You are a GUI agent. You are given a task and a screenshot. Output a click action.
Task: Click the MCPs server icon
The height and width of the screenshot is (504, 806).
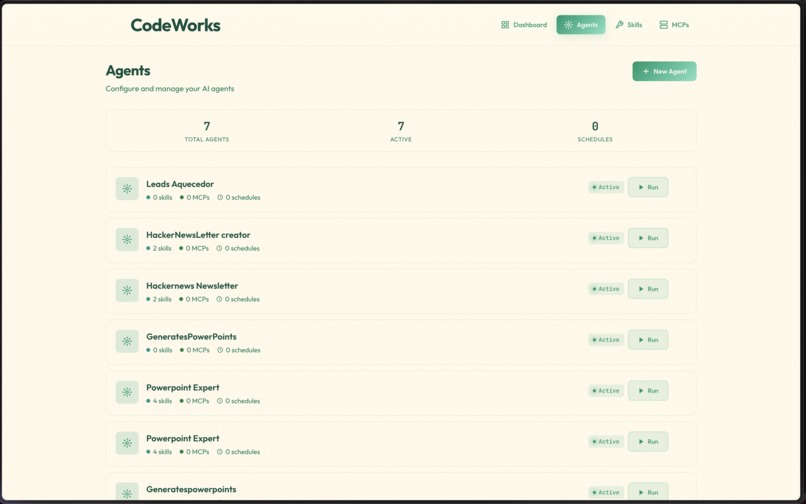click(x=664, y=25)
